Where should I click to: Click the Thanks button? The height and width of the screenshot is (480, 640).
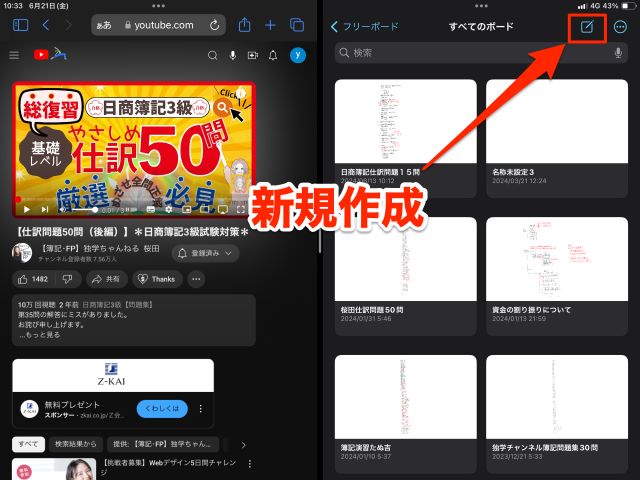point(157,279)
